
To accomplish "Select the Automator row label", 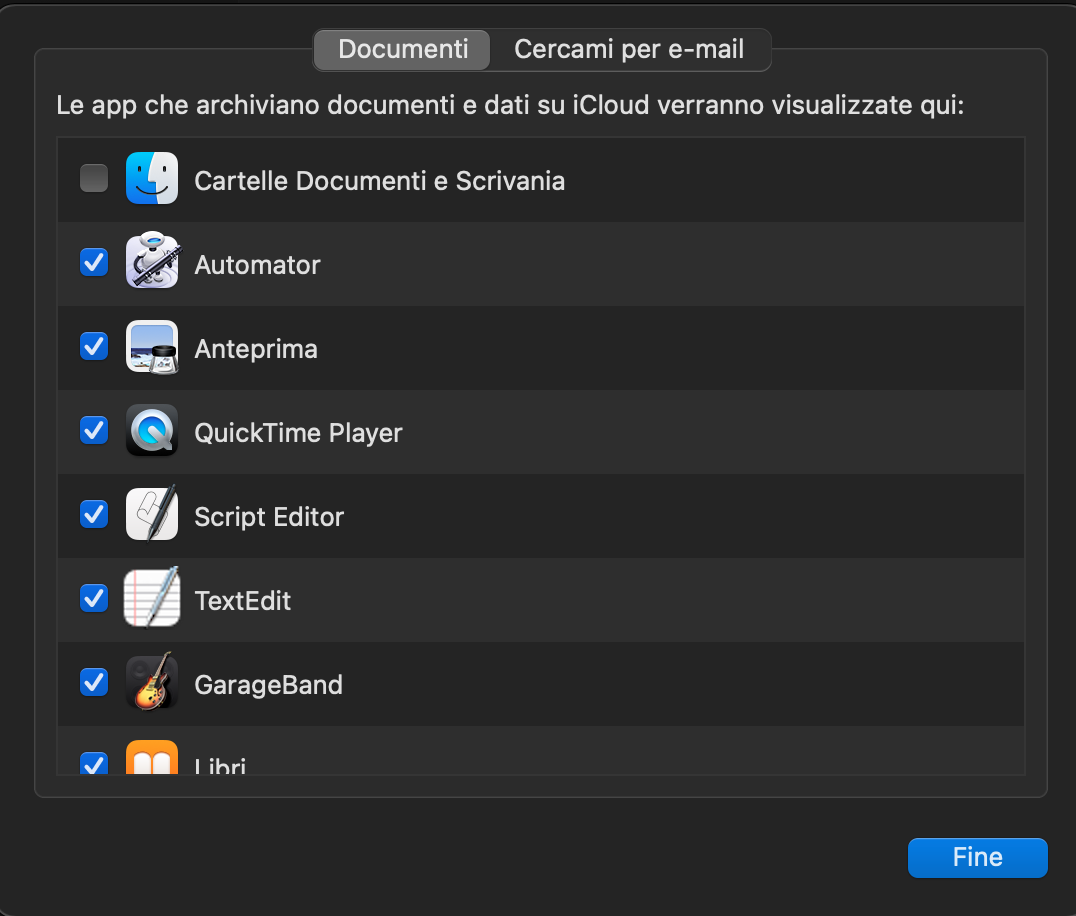I will [x=257, y=265].
